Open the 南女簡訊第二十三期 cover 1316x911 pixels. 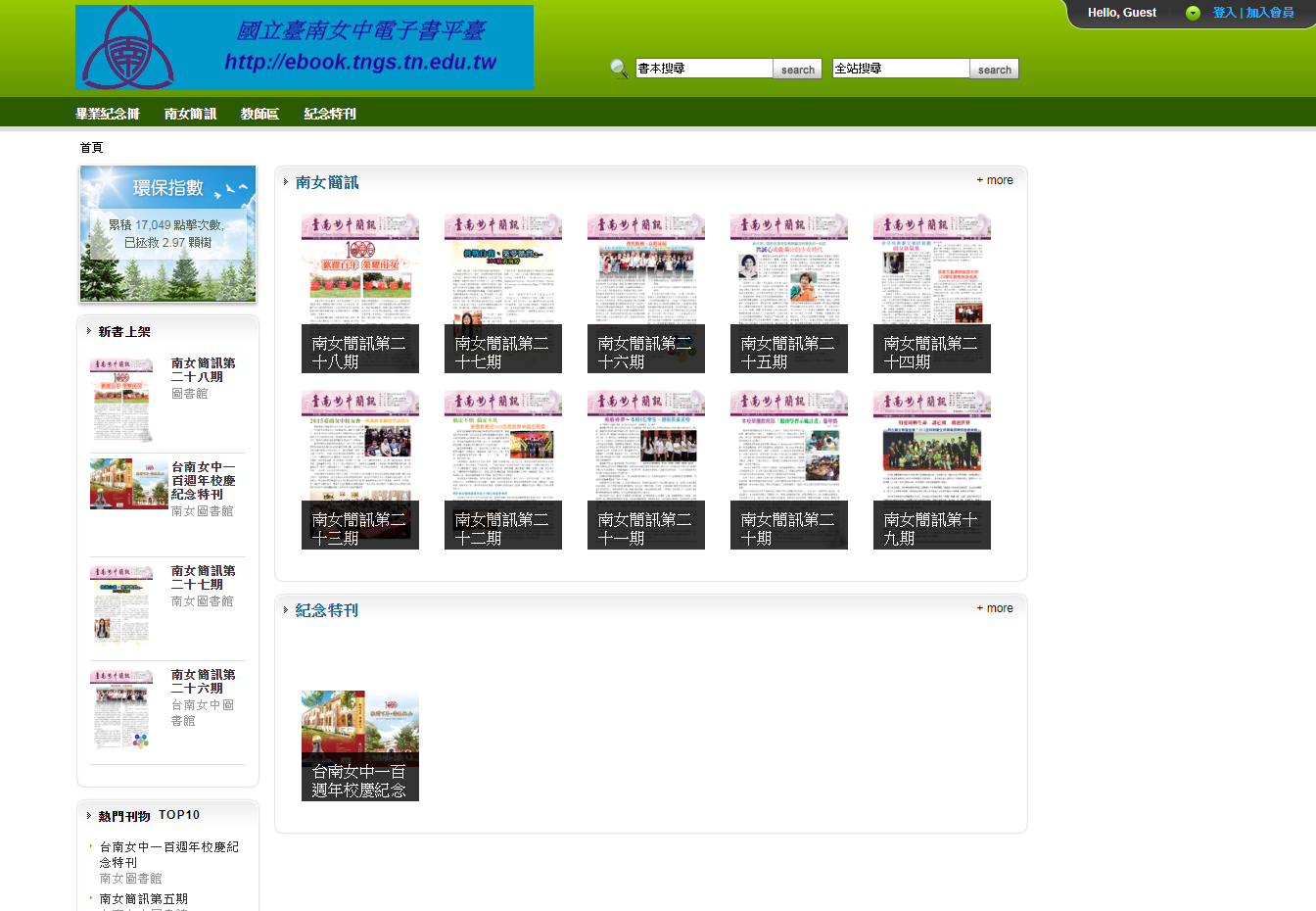tap(360, 469)
